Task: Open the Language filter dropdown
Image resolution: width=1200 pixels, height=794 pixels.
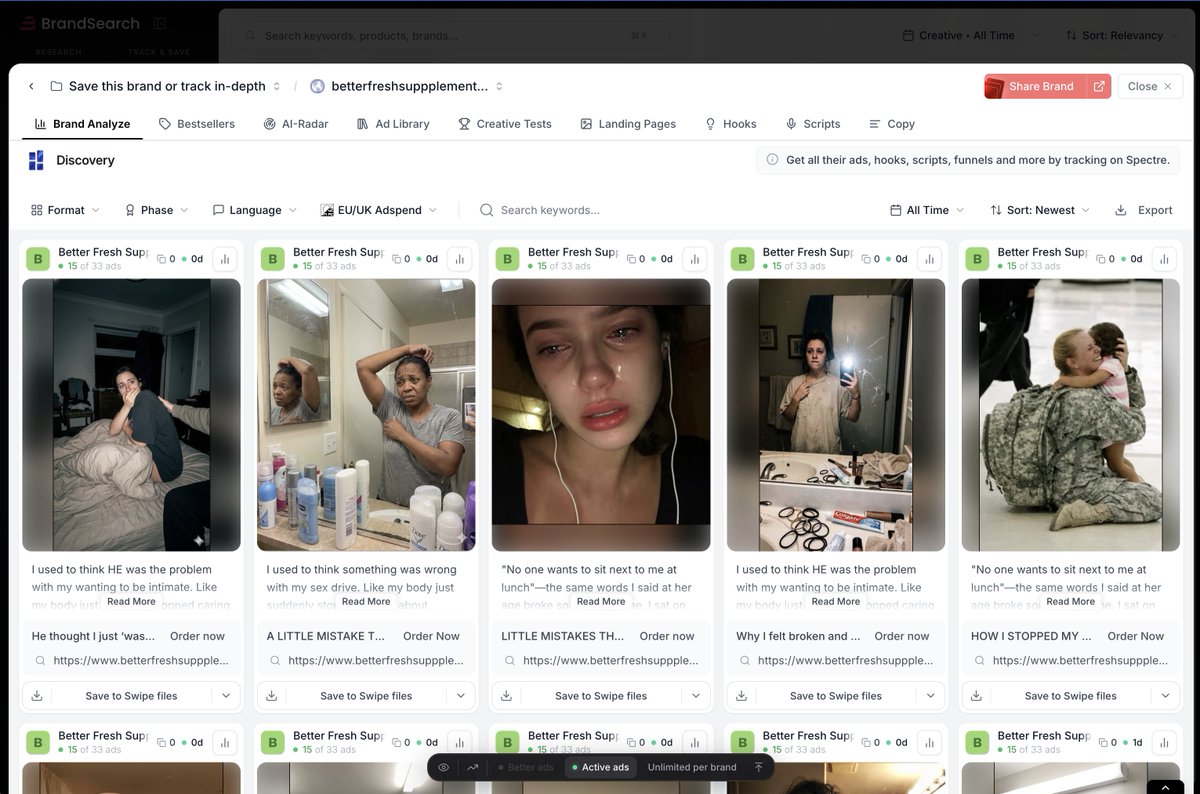Action: coord(255,210)
